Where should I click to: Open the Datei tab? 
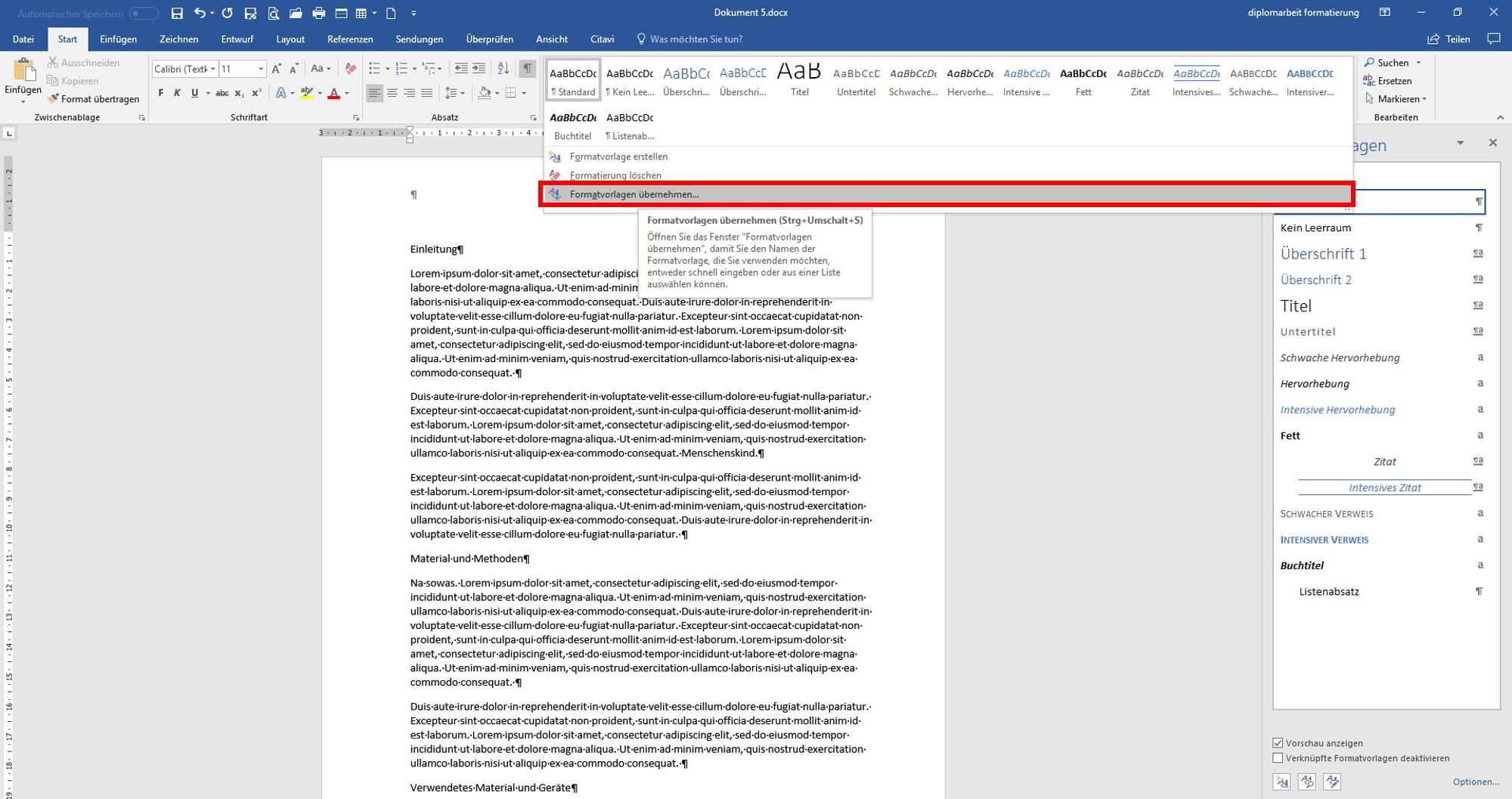tap(23, 39)
